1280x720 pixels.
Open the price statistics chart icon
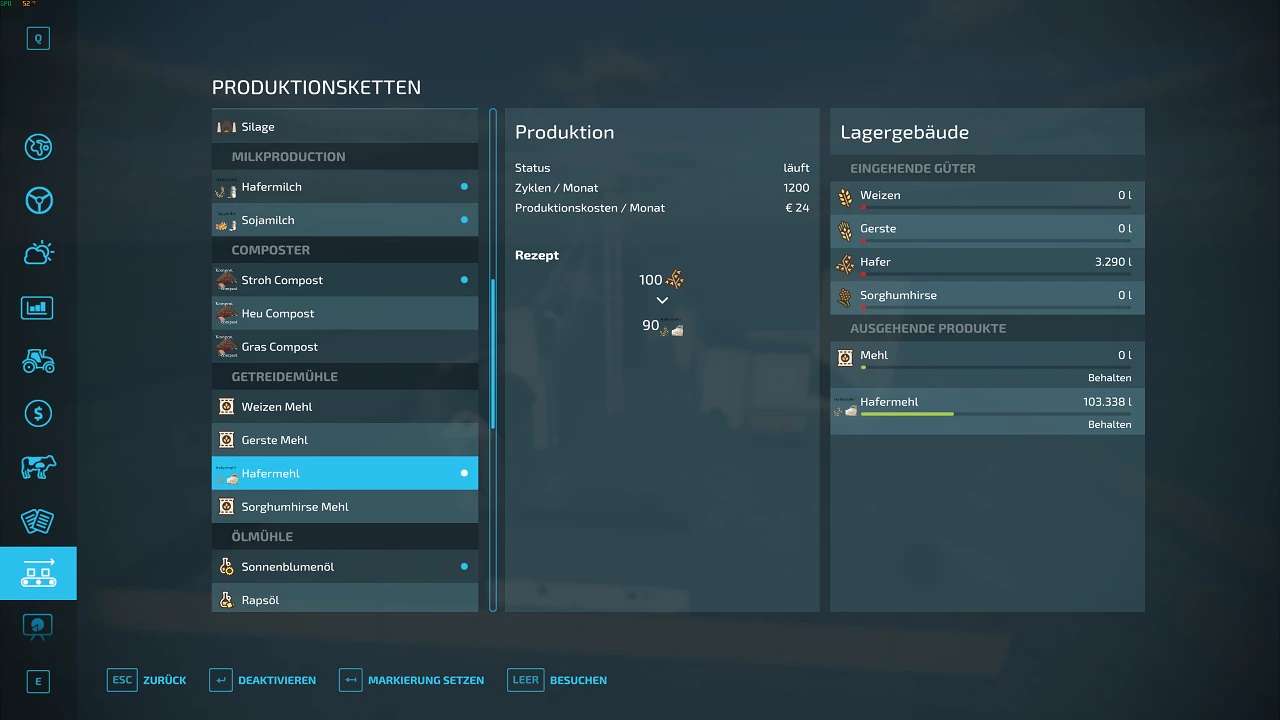pos(38,307)
